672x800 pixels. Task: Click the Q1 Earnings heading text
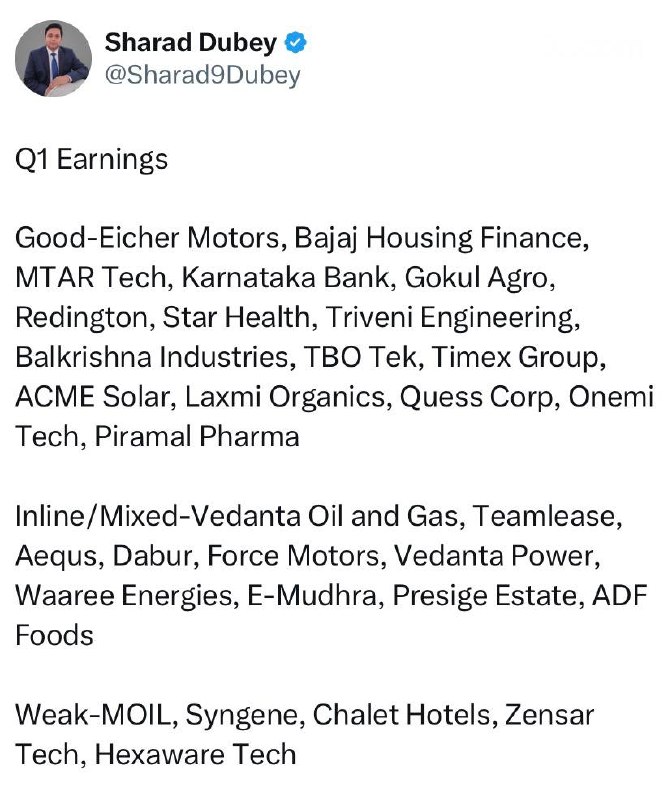[92, 160]
